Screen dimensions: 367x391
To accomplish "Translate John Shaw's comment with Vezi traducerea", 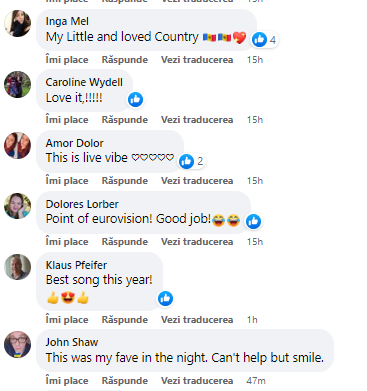I will coord(197,381).
